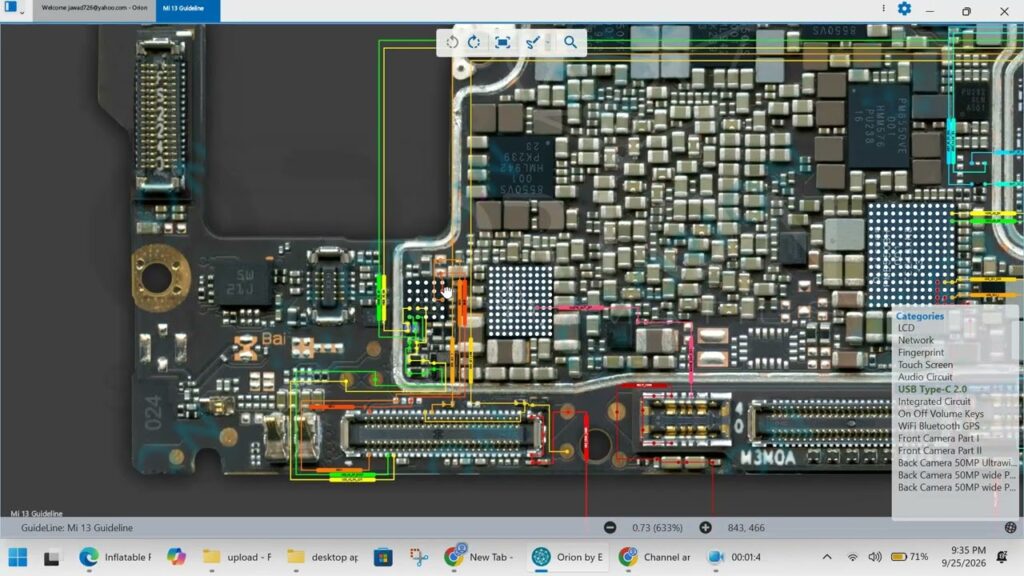Switch to the Welcome account tab
1024x576 pixels.
coord(94,8)
